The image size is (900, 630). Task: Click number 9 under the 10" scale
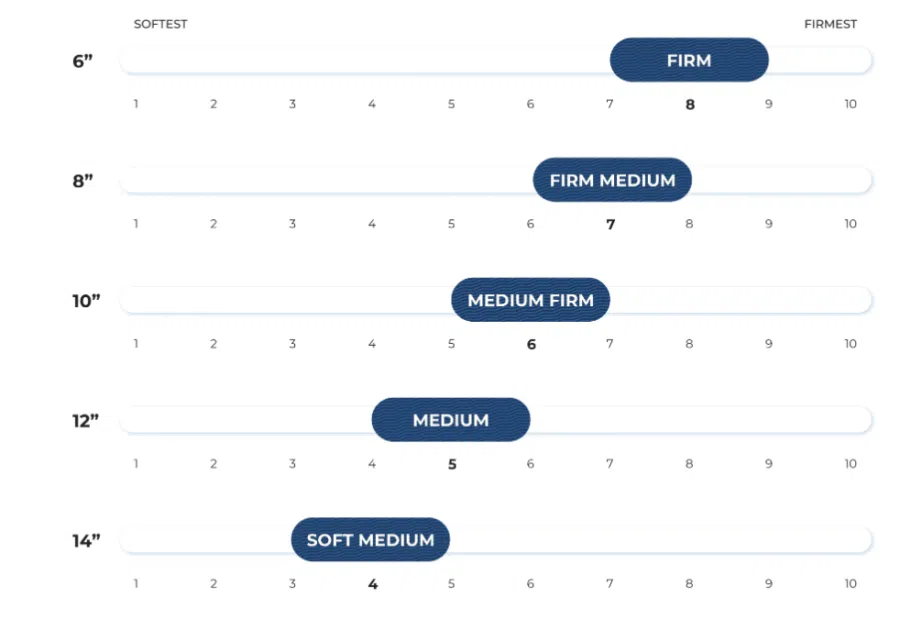769,344
